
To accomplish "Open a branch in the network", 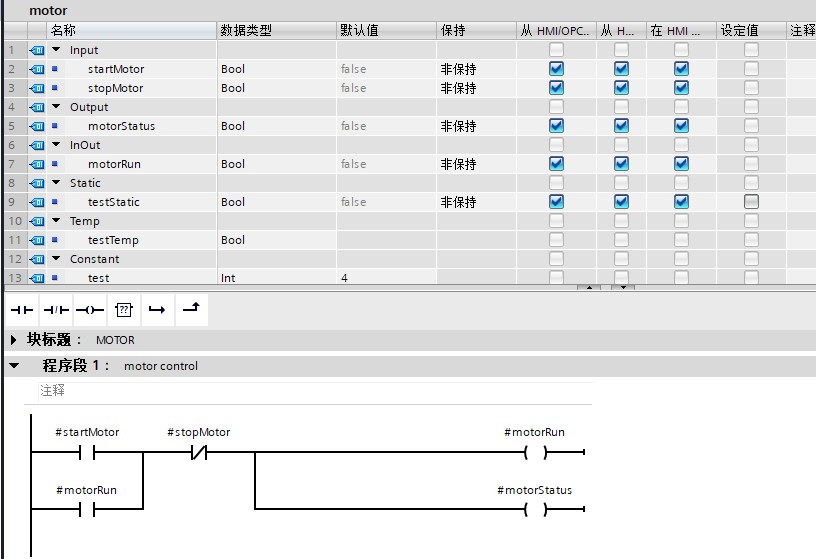I will point(157,310).
